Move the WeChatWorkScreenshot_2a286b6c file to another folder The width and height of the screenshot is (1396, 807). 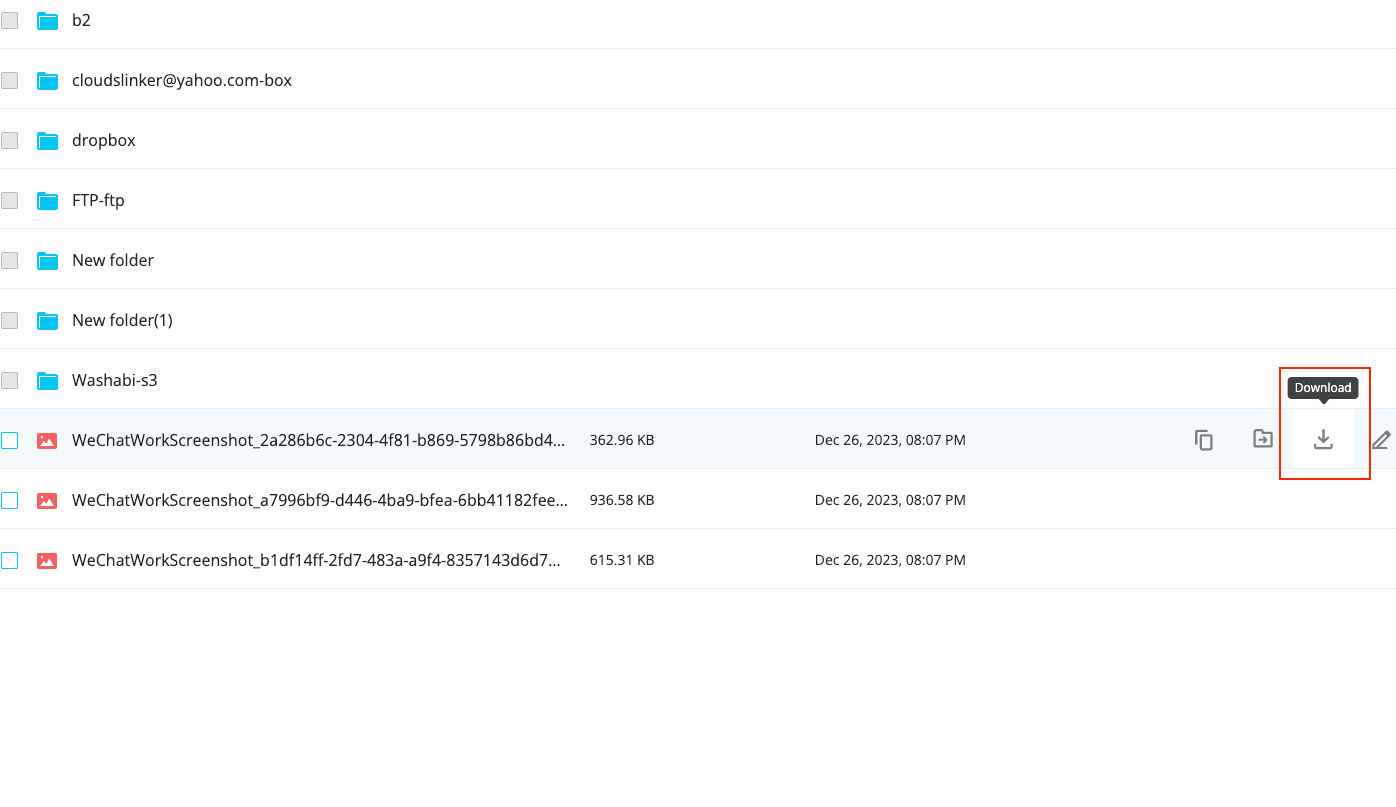[x=1262, y=440]
